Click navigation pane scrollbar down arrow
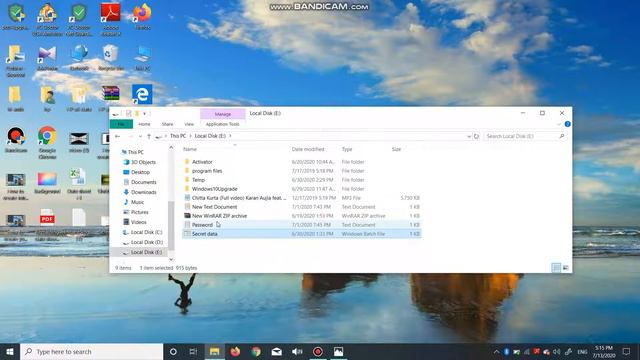The width and height of the screenshot is (640, 360). tap(171, 259)
